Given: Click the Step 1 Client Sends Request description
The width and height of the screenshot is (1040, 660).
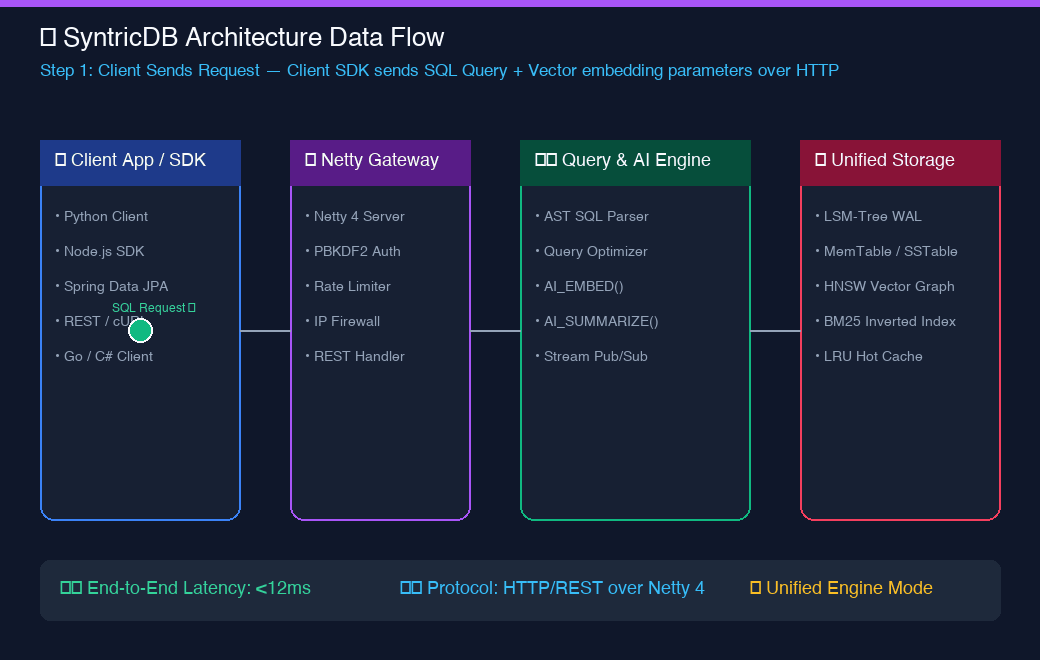Looking at the screenshot, I should point(439,70).
